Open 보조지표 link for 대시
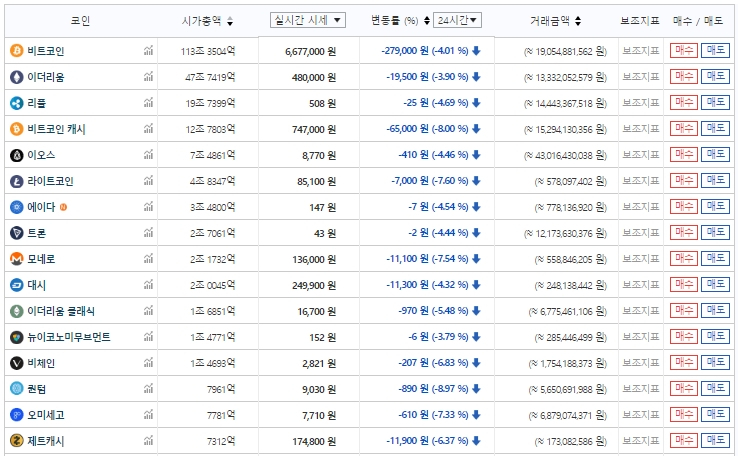The width and height of the screenshot is (738, 456). pyautogui.click(x=641, y=285)
